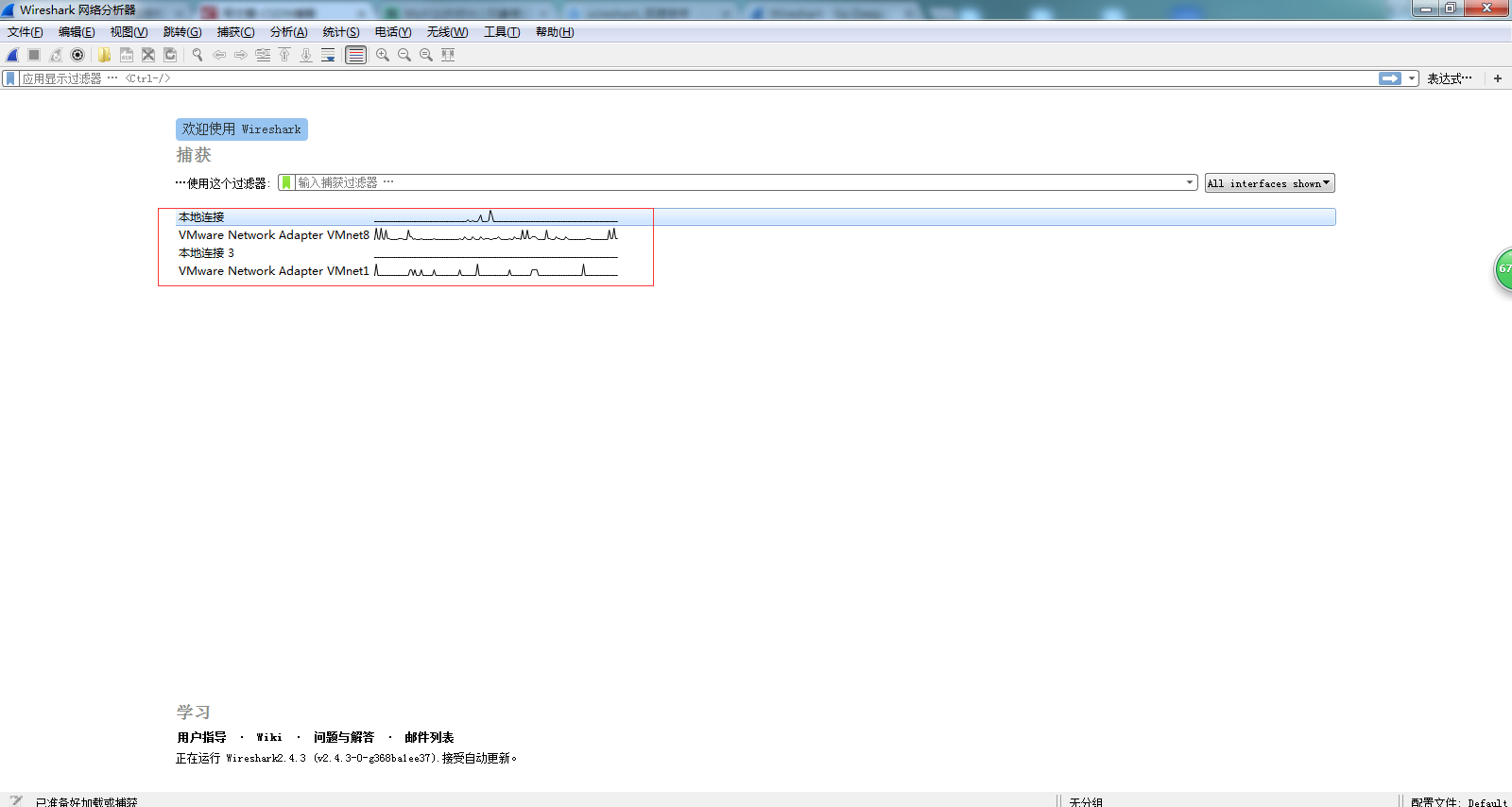The image size is (1512, 807).
Task: Jump to the last packet icon
Action: click(306, 55)
